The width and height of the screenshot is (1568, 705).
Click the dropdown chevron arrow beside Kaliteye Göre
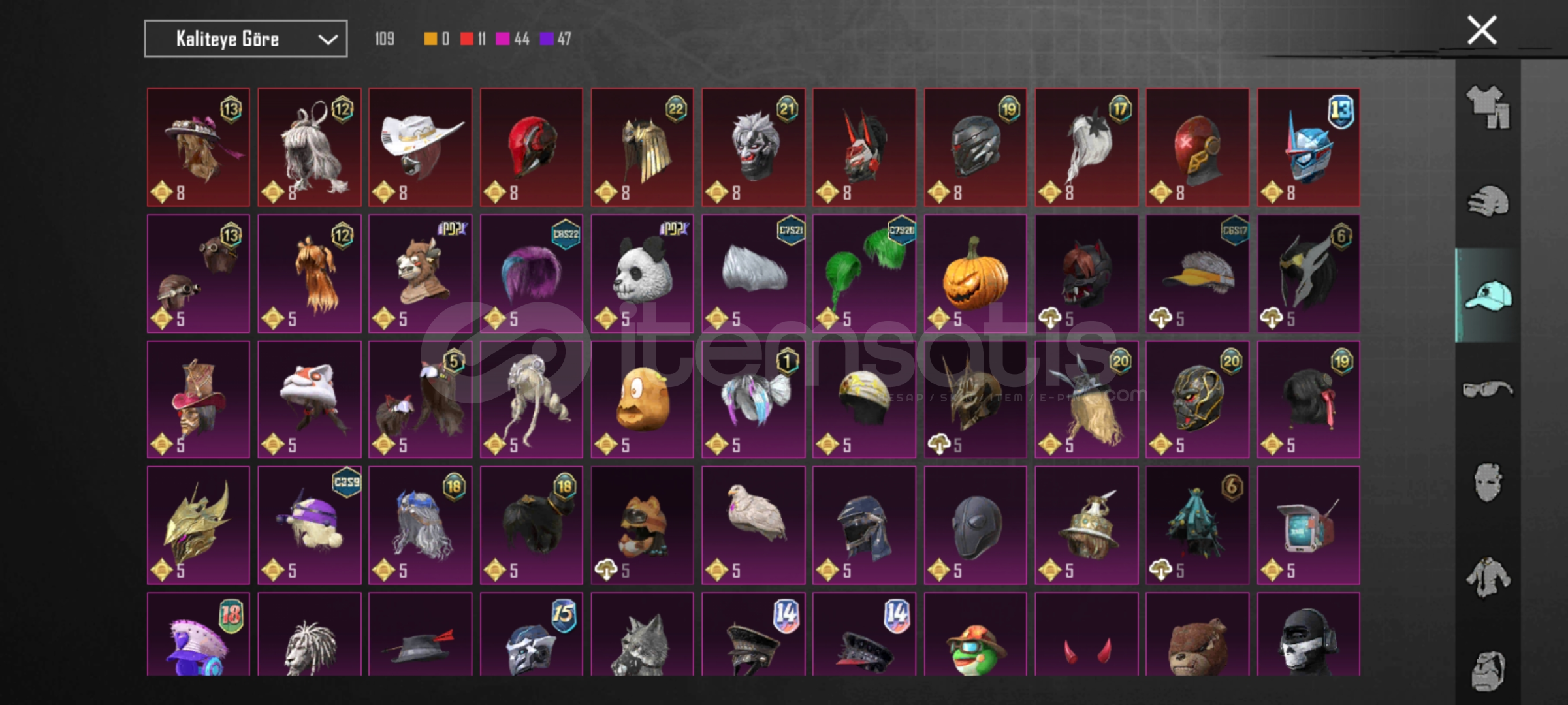pyautogui.click(x=327, y=40)
